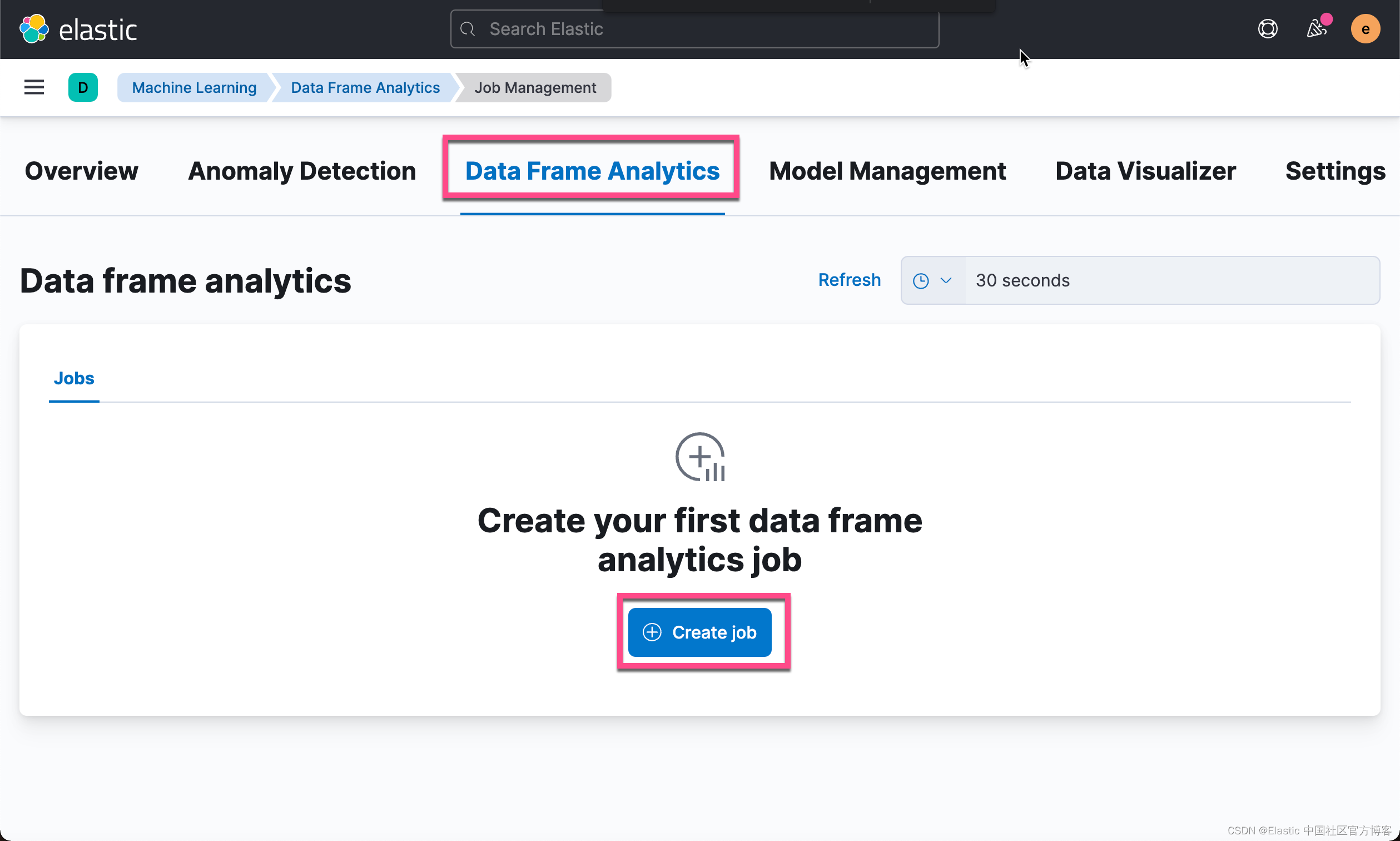Click the Refresh link

pos(849,280)
